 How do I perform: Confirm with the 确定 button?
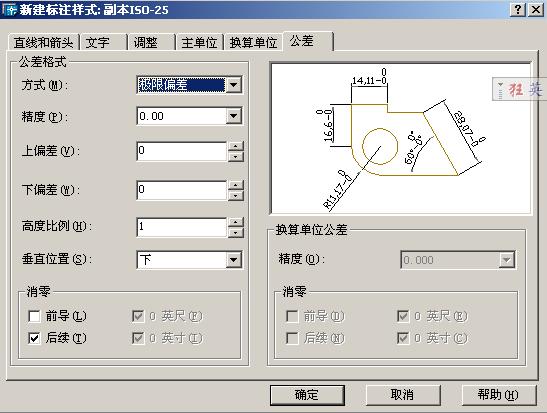tap(307, 395)
